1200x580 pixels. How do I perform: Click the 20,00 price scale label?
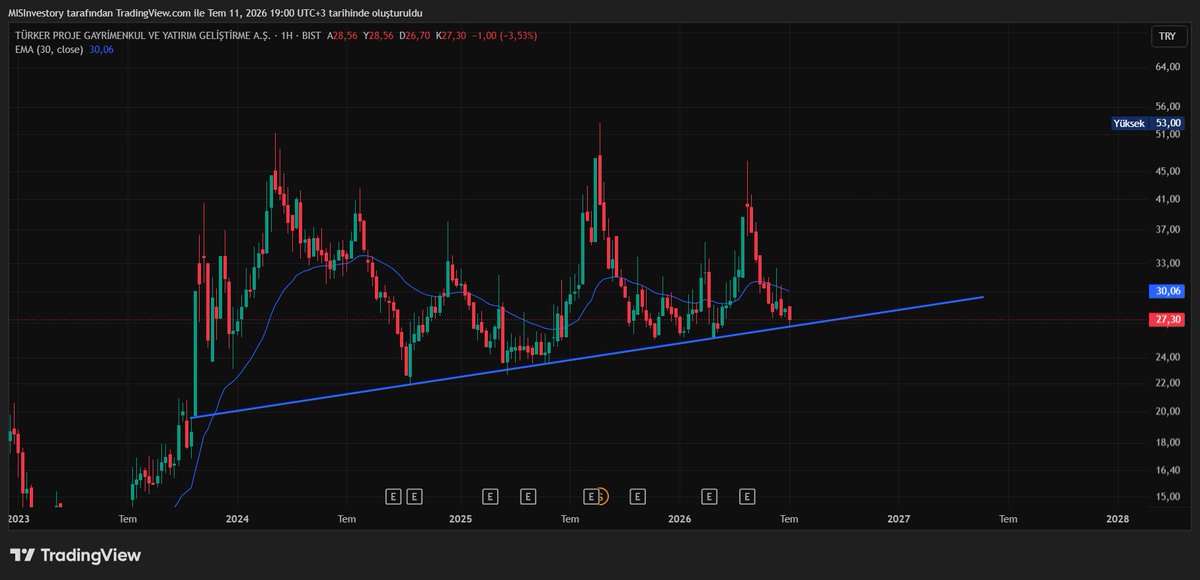[x=1168, y=411]
